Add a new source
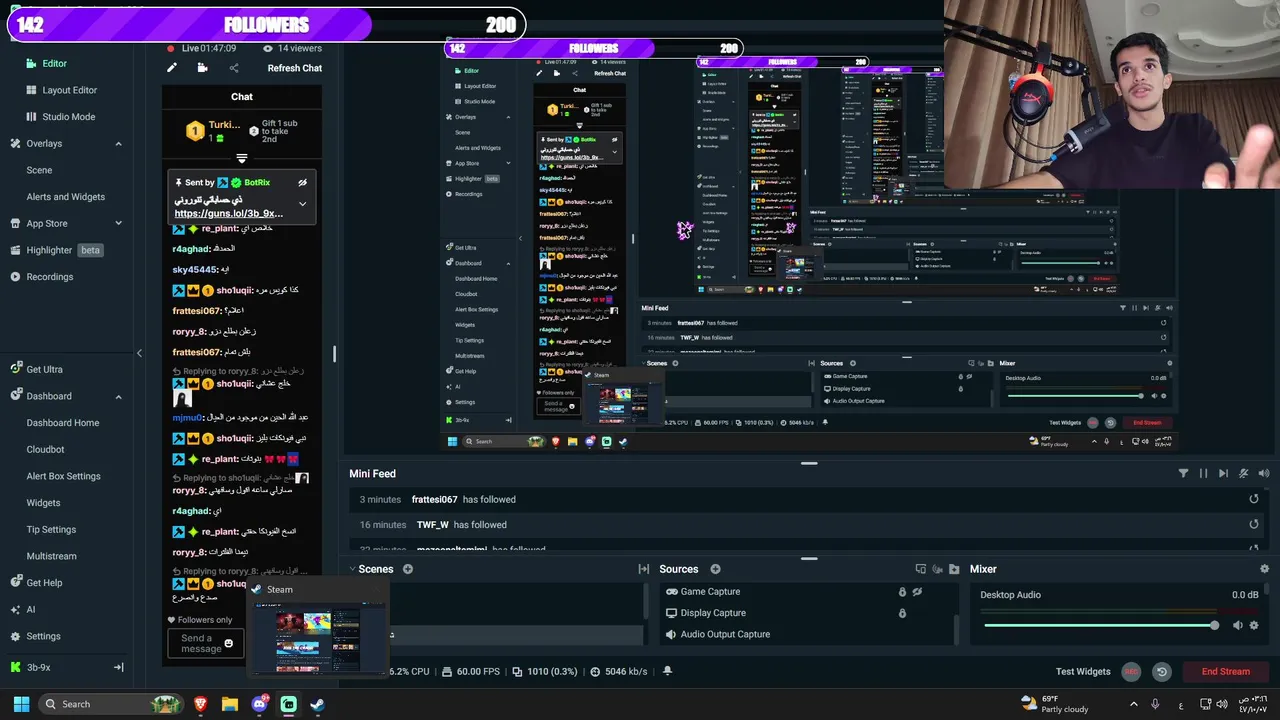Image resolution: width=1280 pixels, height=720 pixels. pyautogui.click(x=715, y=569)
